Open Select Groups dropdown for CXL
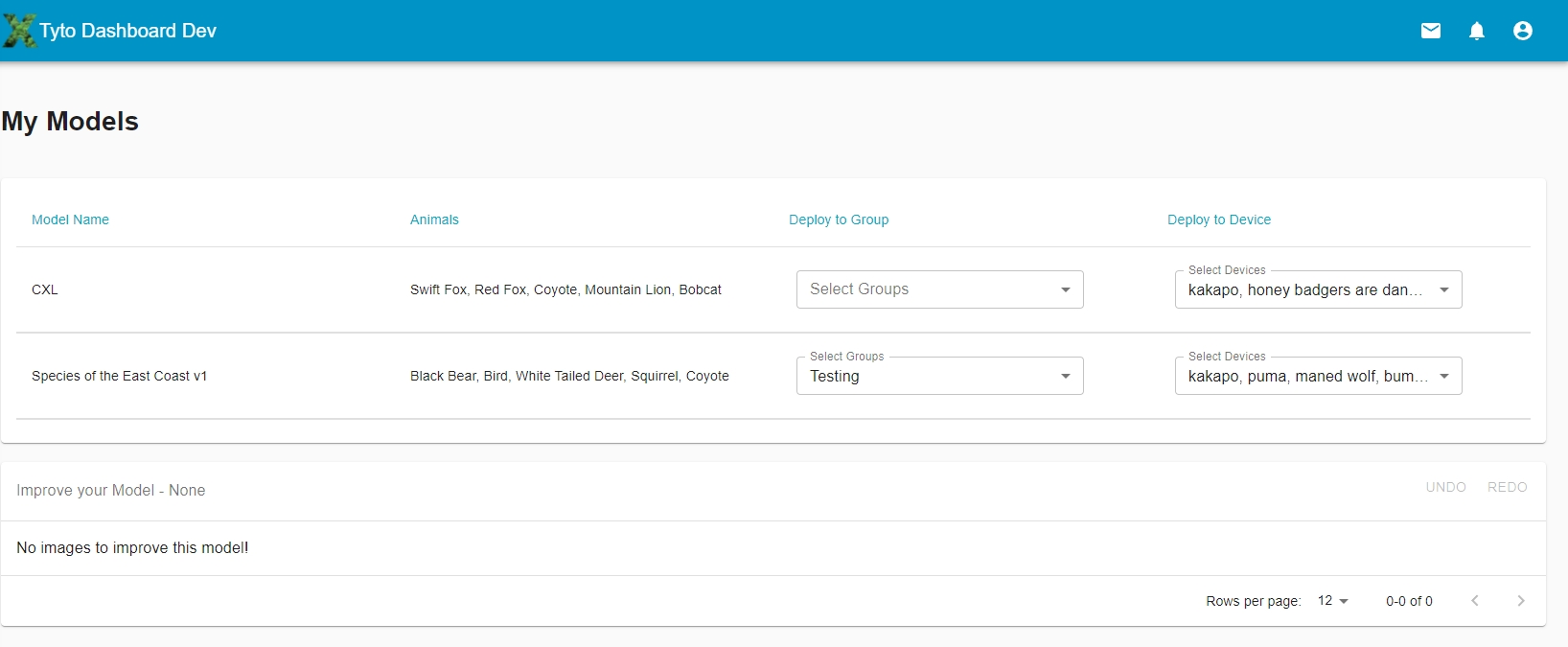This screenshot has width=1568, height=647. coord(939,289)
